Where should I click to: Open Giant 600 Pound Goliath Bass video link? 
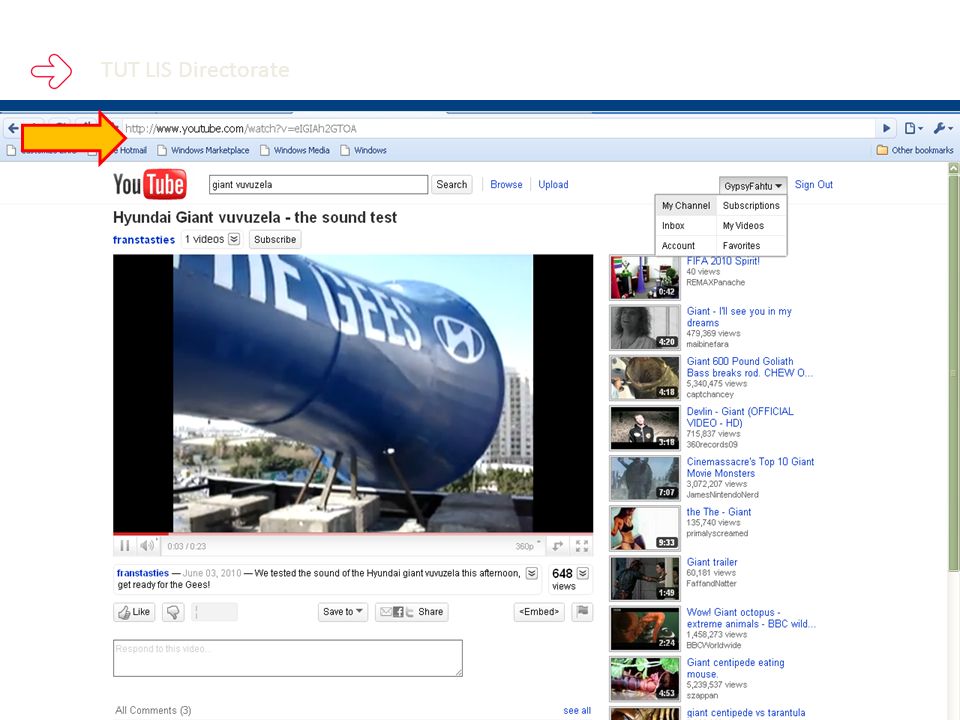[x=749, y=367]
